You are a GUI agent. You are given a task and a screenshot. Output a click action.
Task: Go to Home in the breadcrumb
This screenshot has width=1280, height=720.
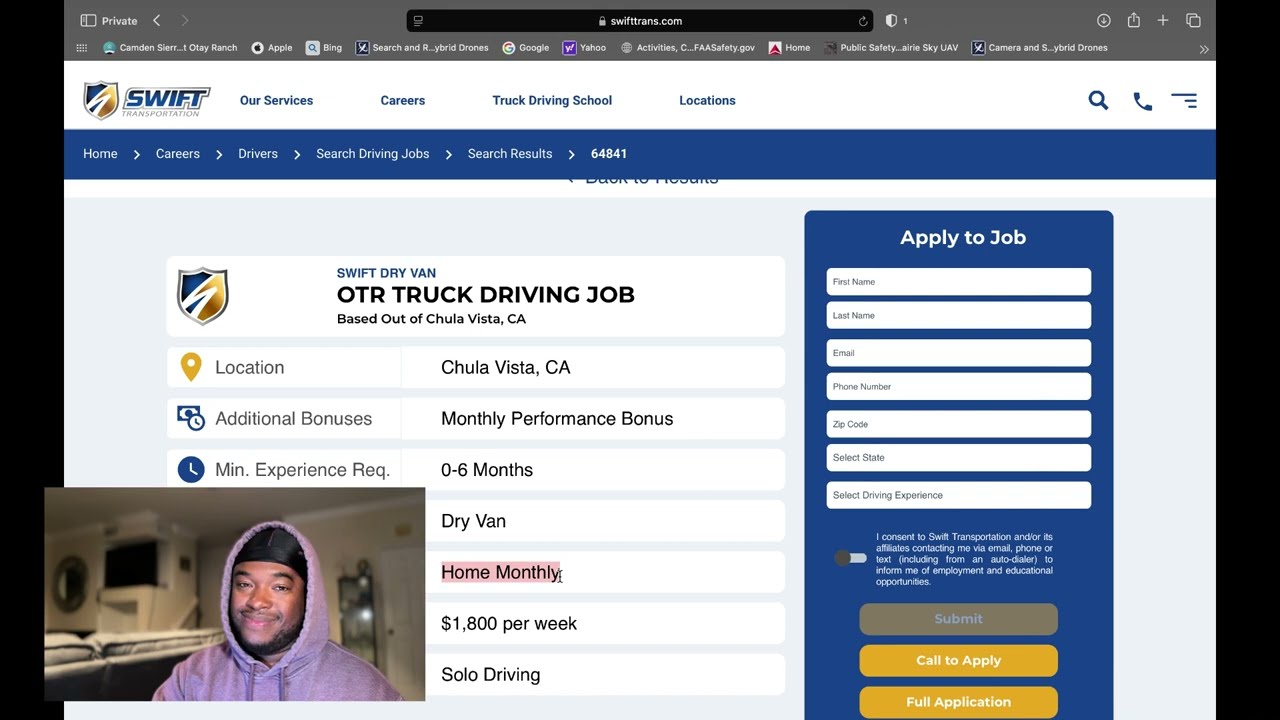[x=100, y=154]
